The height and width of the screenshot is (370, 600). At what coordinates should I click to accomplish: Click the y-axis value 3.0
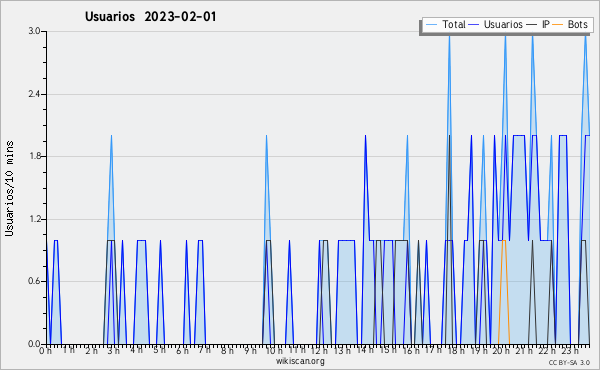(34, 31)
